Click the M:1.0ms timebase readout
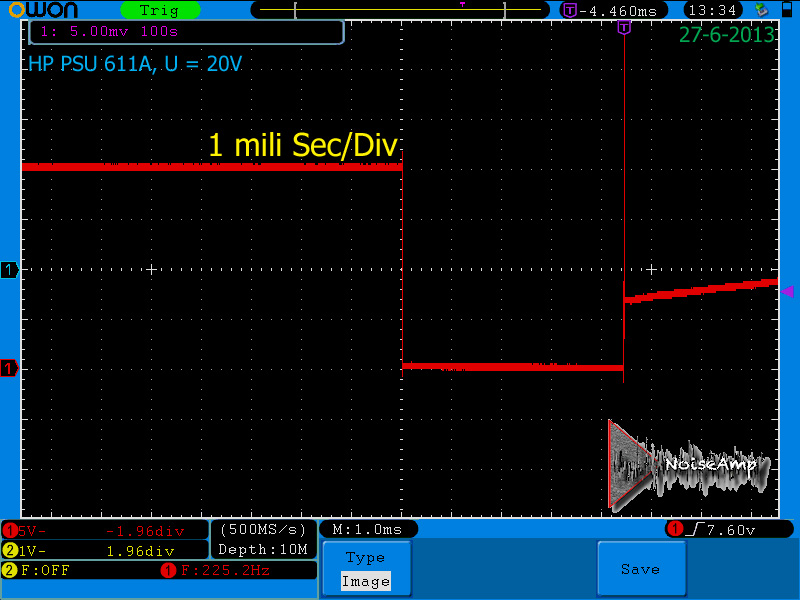 368,530
